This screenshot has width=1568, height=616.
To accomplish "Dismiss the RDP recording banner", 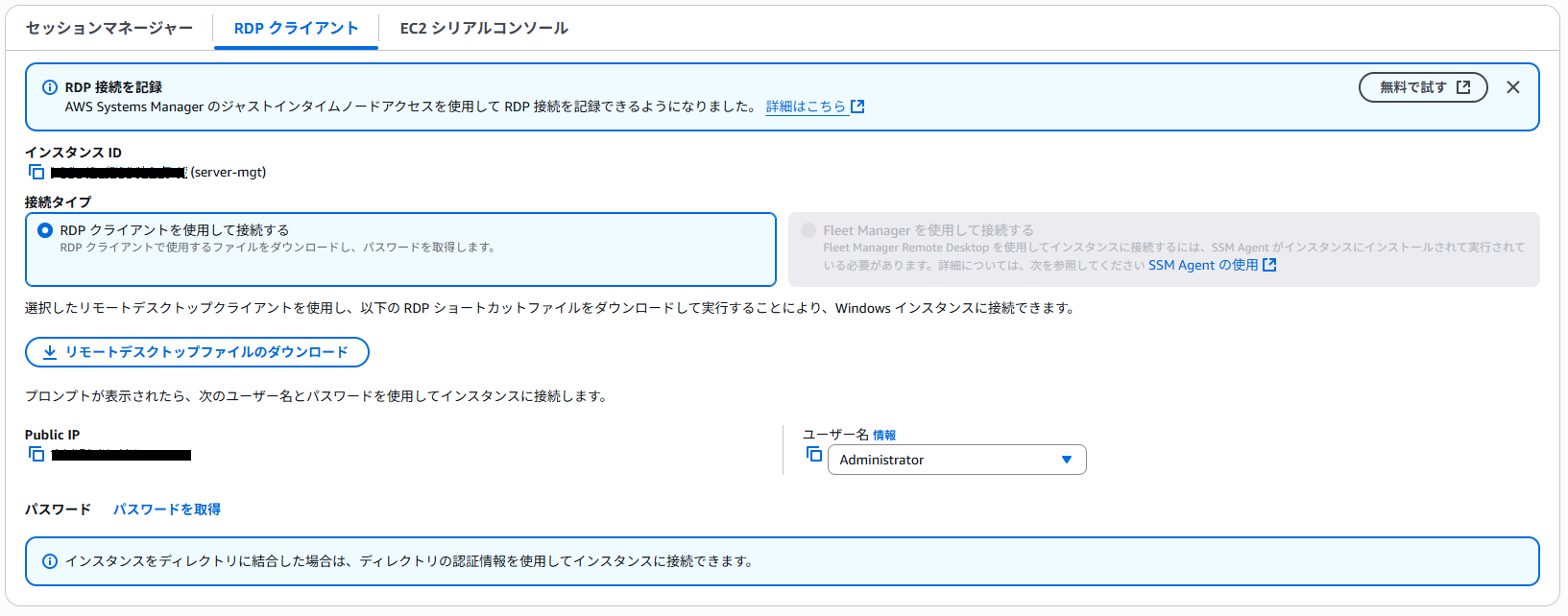I will tap(1513, 87).
